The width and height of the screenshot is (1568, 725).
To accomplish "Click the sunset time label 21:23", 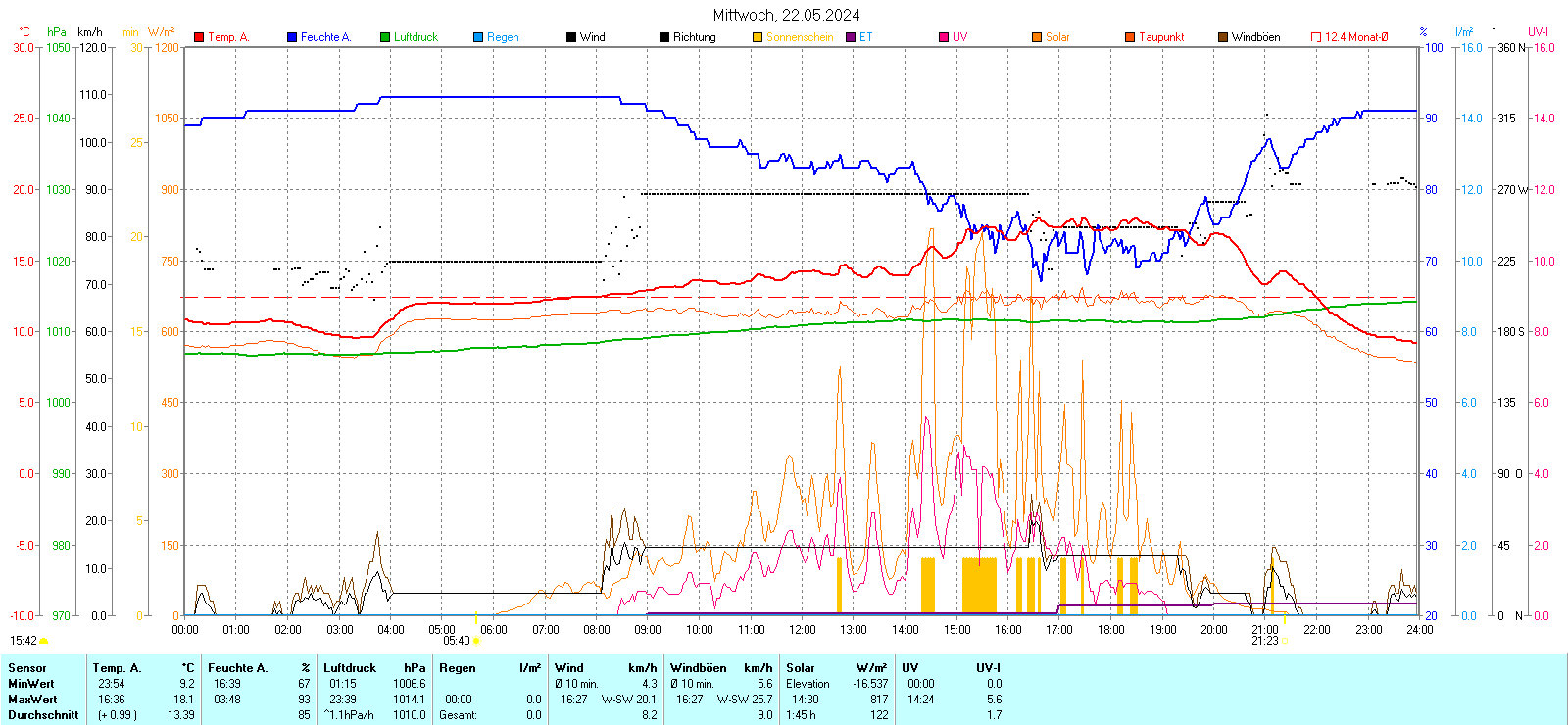I will click(x=1264, y=641).
